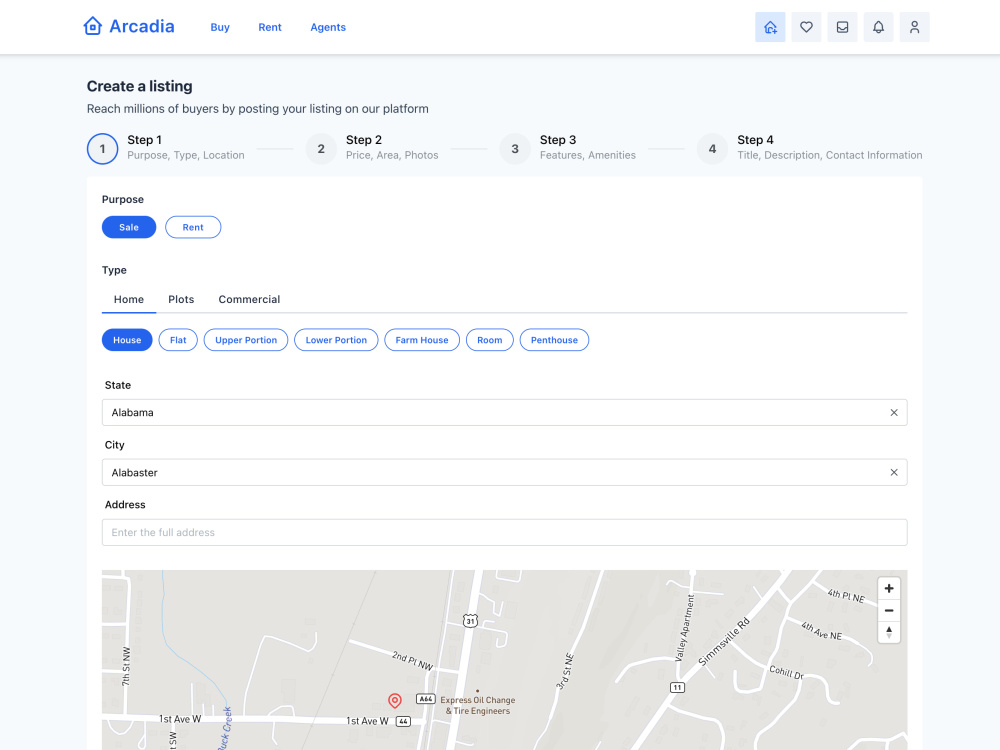Click the 2nd Pl NW street label
The height and width of the screenshot is (750, 1000).
tap(412, 660)
